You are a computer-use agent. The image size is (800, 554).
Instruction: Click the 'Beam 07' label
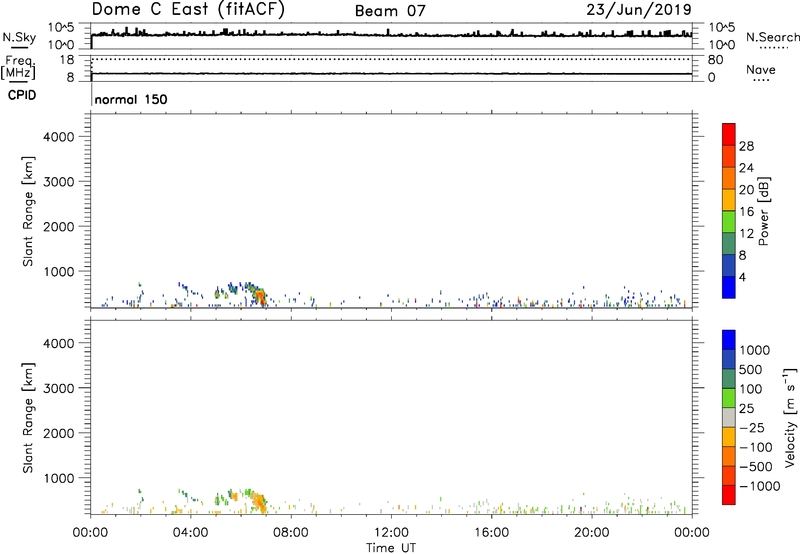pyautogui.click(x=390, y=11)
